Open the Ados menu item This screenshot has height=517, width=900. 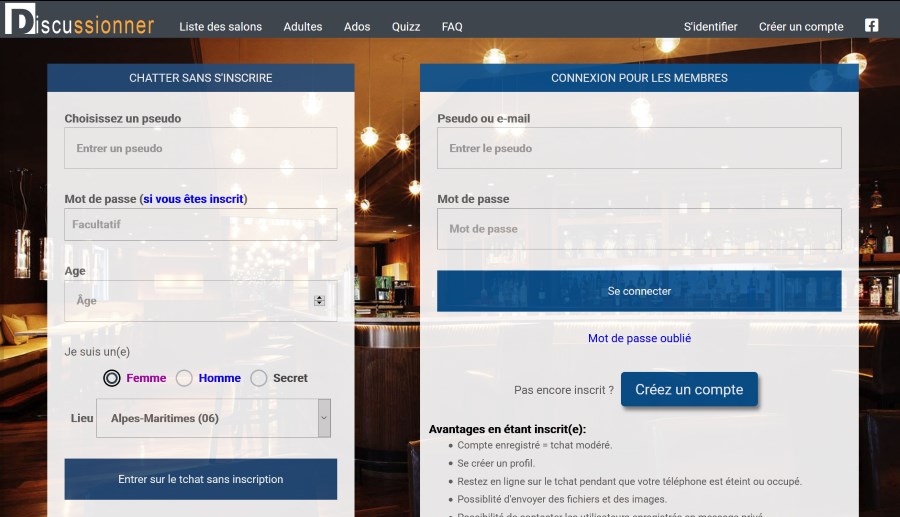click(x=357, y=26)
